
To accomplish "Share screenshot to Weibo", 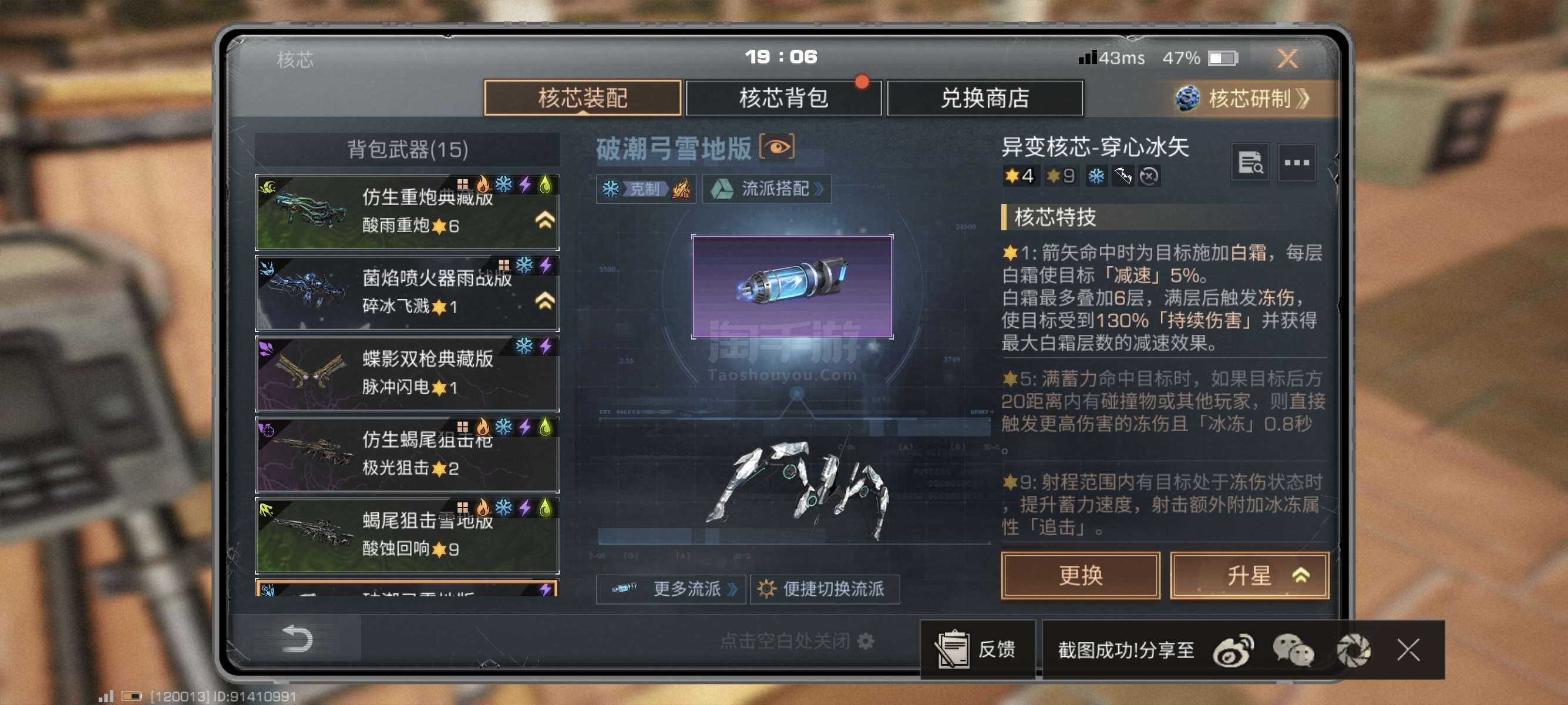I will pyautogui.click(x=1233, y=650).
